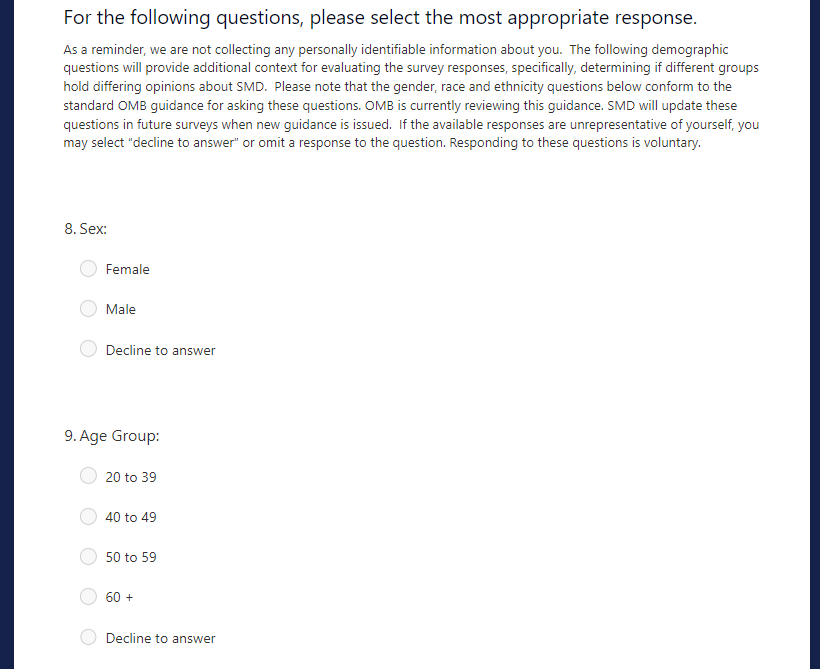The image size is (820, 669).
Task: Click the "For the following questions" heading
Action: [x=379, y=18]
